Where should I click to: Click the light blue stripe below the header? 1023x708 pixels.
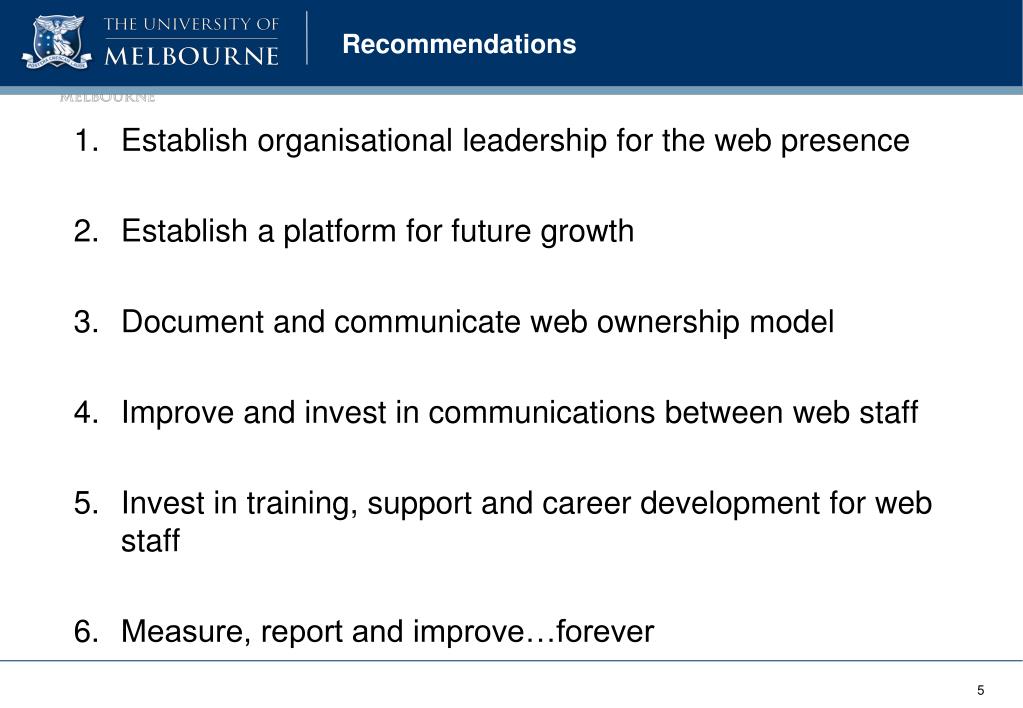point(512,91)
